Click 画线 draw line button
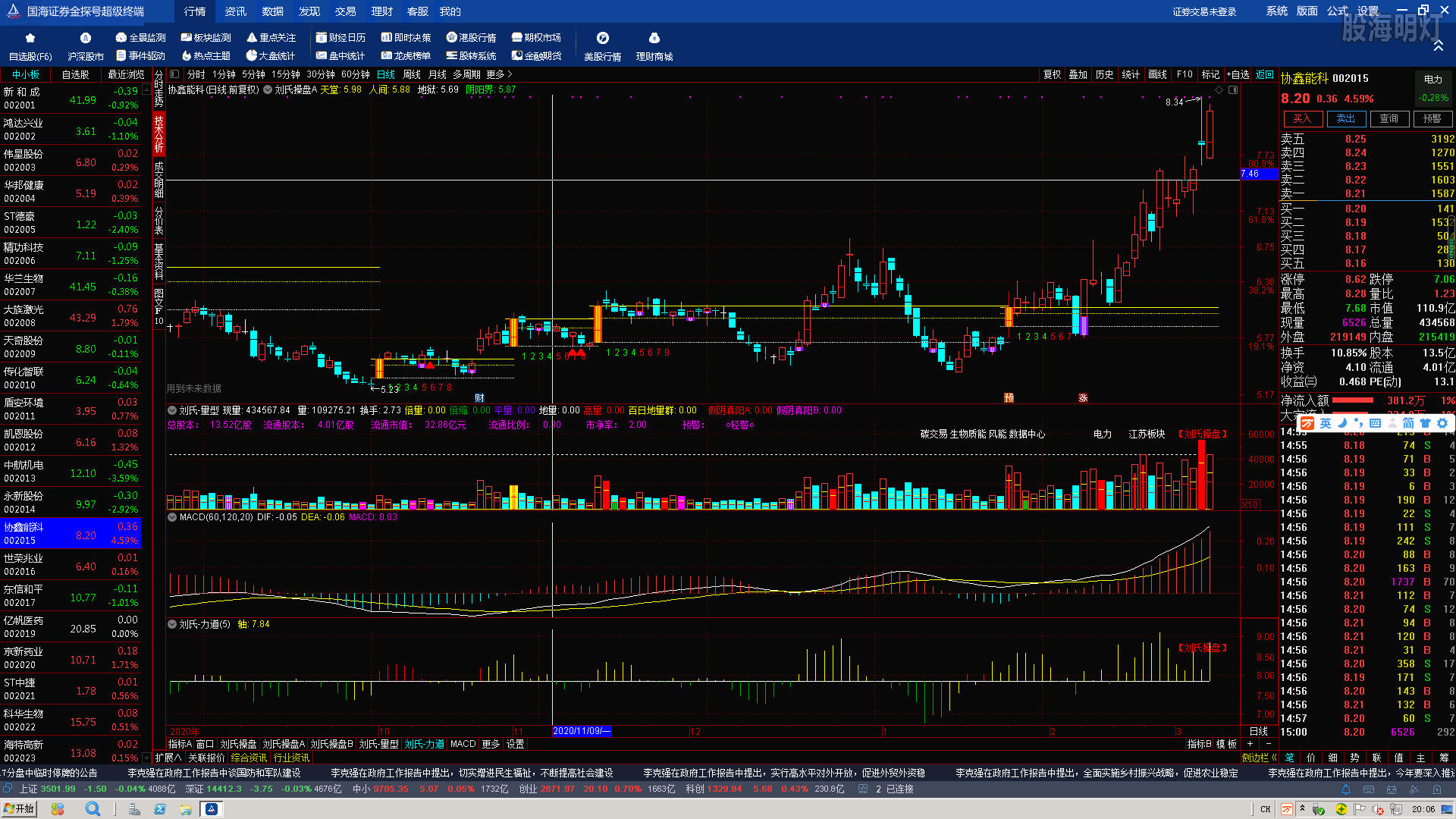The image size is (1456, 819). coord(1158,74)
